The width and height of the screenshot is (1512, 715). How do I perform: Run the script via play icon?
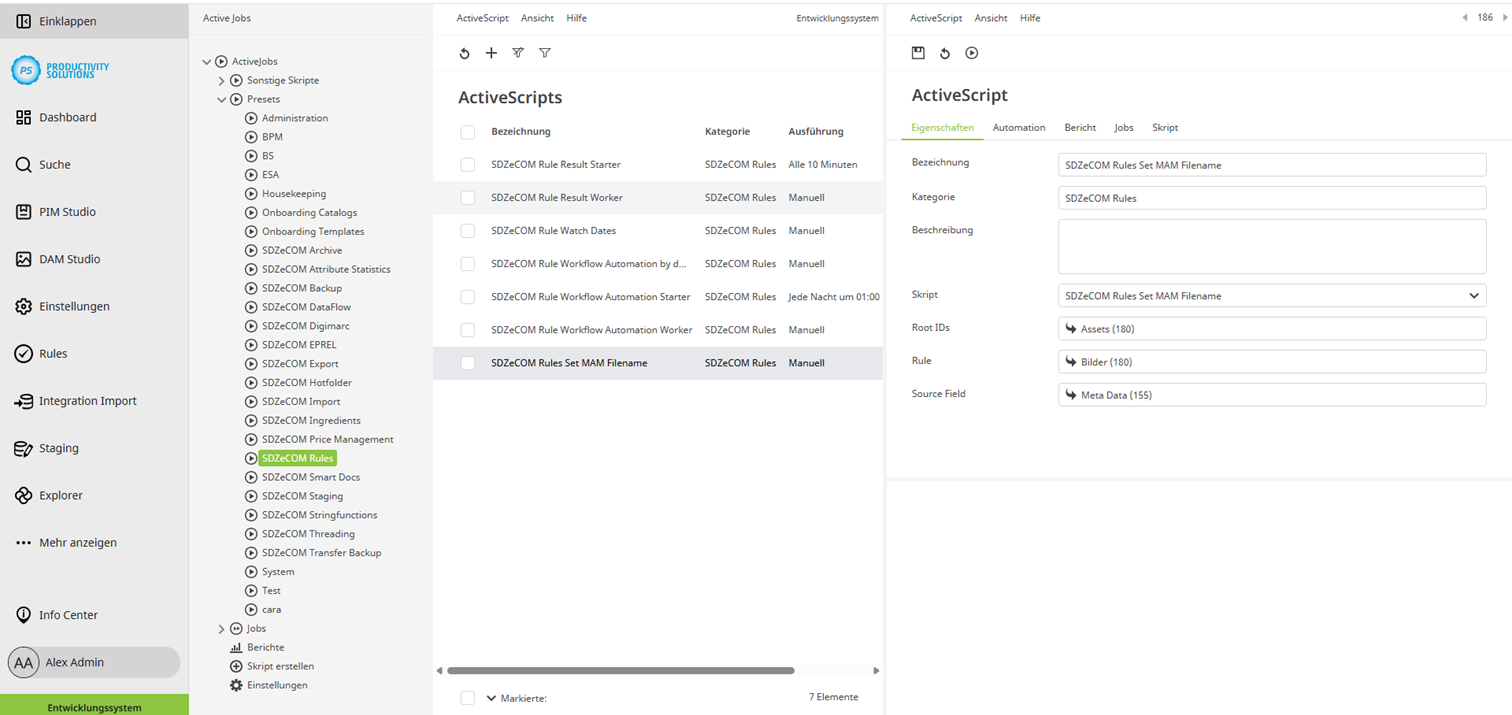click(x=971, y=53)
